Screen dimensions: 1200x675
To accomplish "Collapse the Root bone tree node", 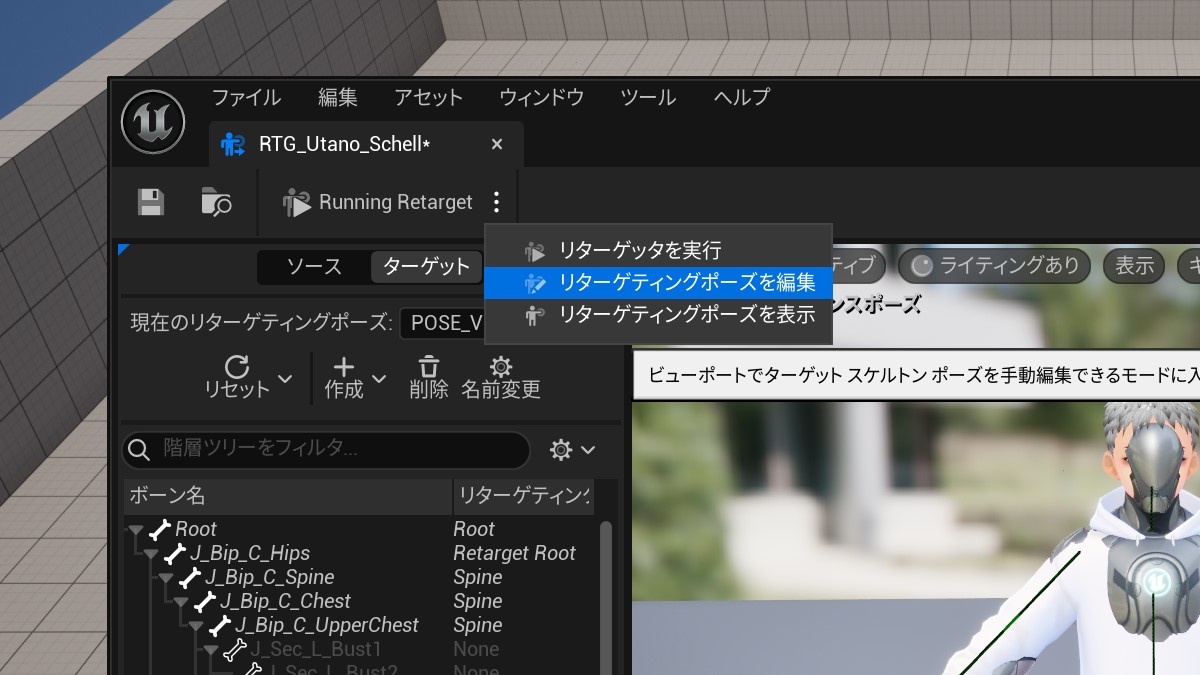I will 136,530.
